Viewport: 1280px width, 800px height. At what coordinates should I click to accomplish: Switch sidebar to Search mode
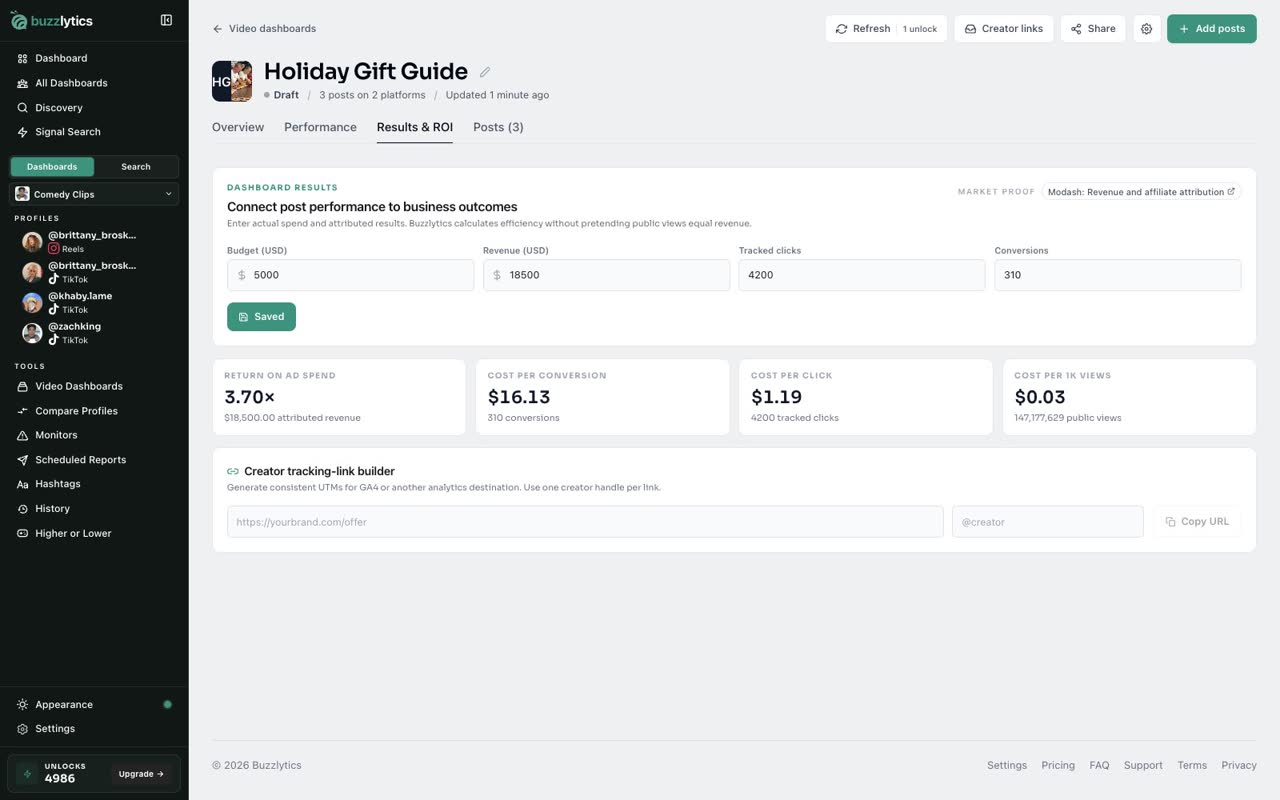click(x=136, y=167)
